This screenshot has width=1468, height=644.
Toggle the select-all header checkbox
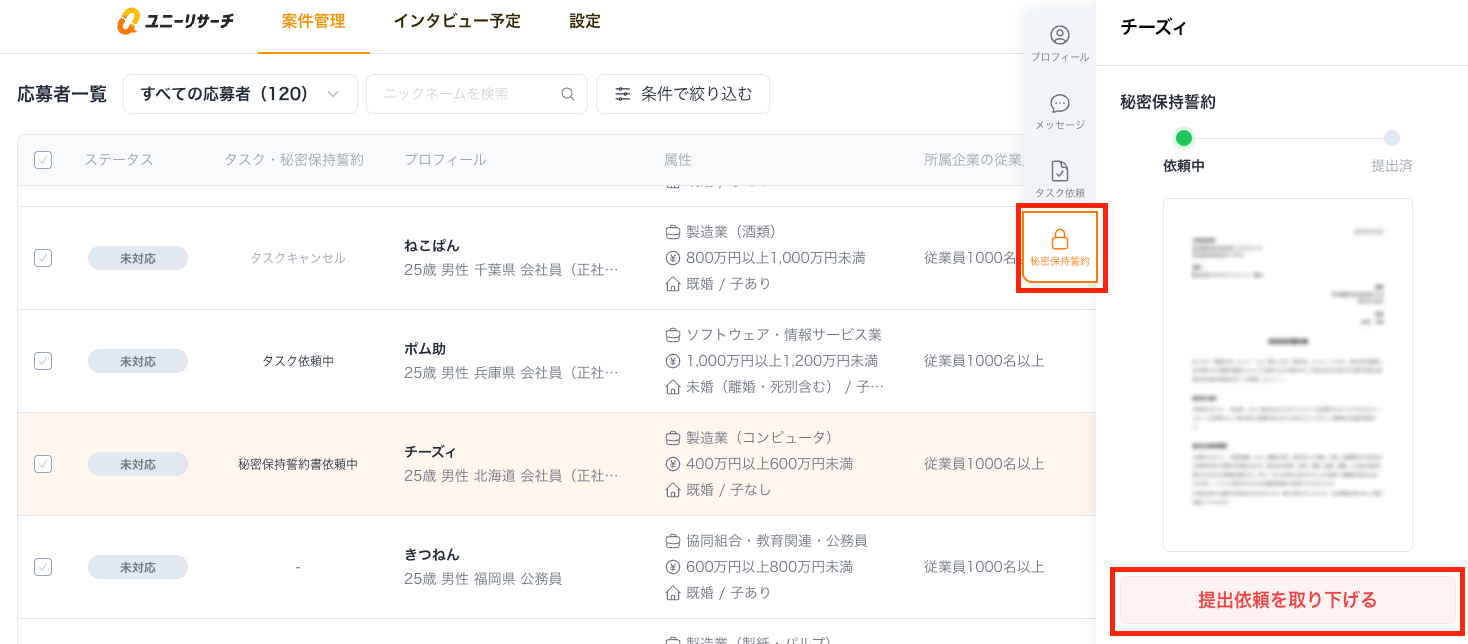tap(43, 160)
